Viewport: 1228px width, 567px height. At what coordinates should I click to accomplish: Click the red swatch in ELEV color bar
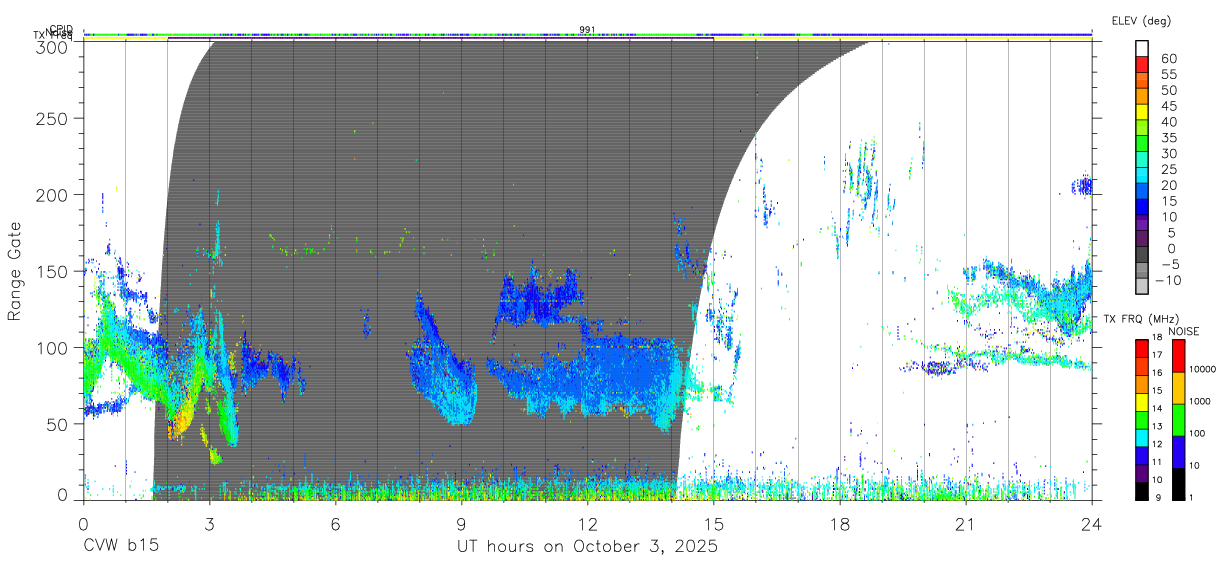(x=1142, y=65)
